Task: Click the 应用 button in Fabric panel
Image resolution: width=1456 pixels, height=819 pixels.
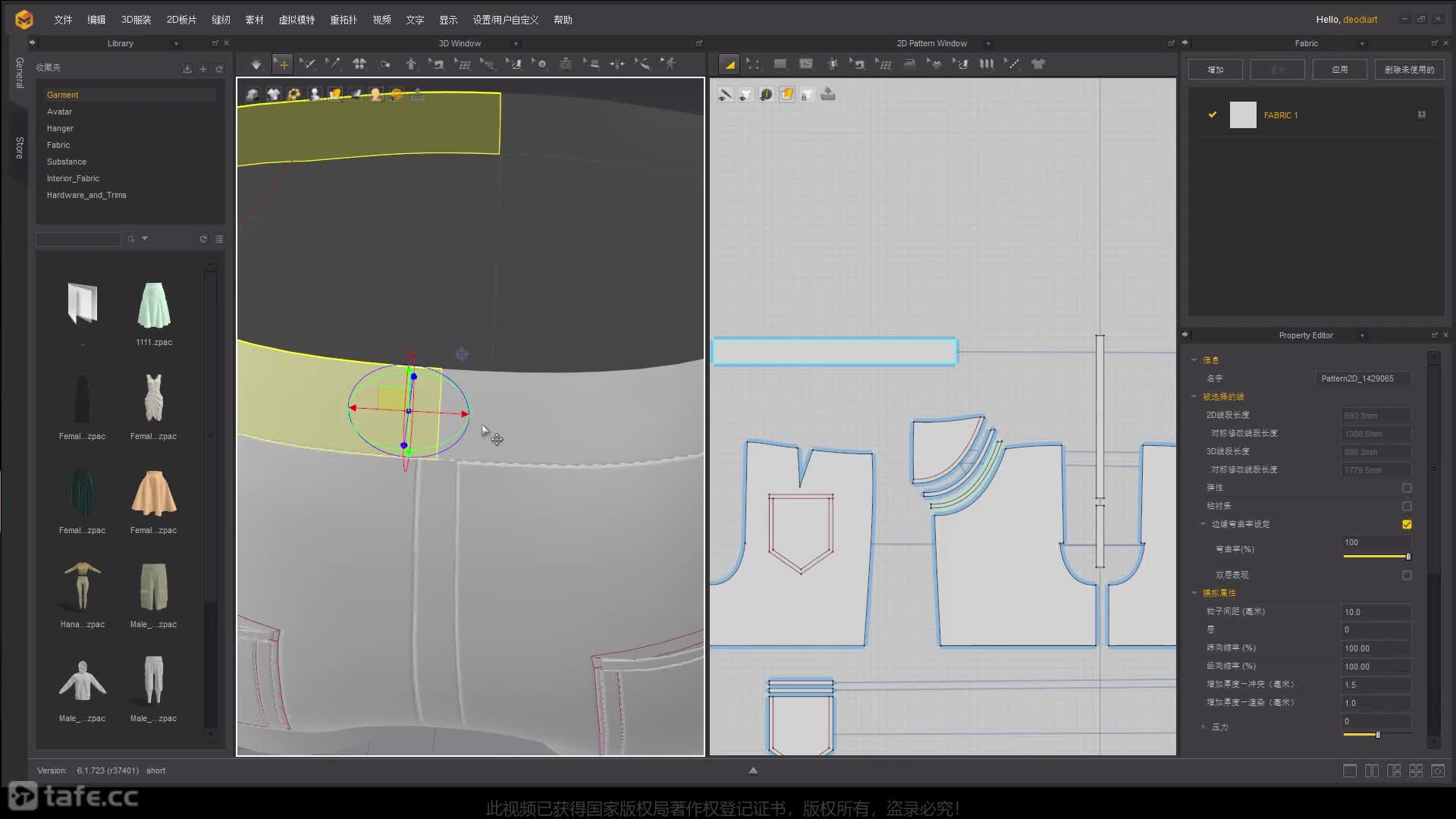Action: tap(1340, 70)
